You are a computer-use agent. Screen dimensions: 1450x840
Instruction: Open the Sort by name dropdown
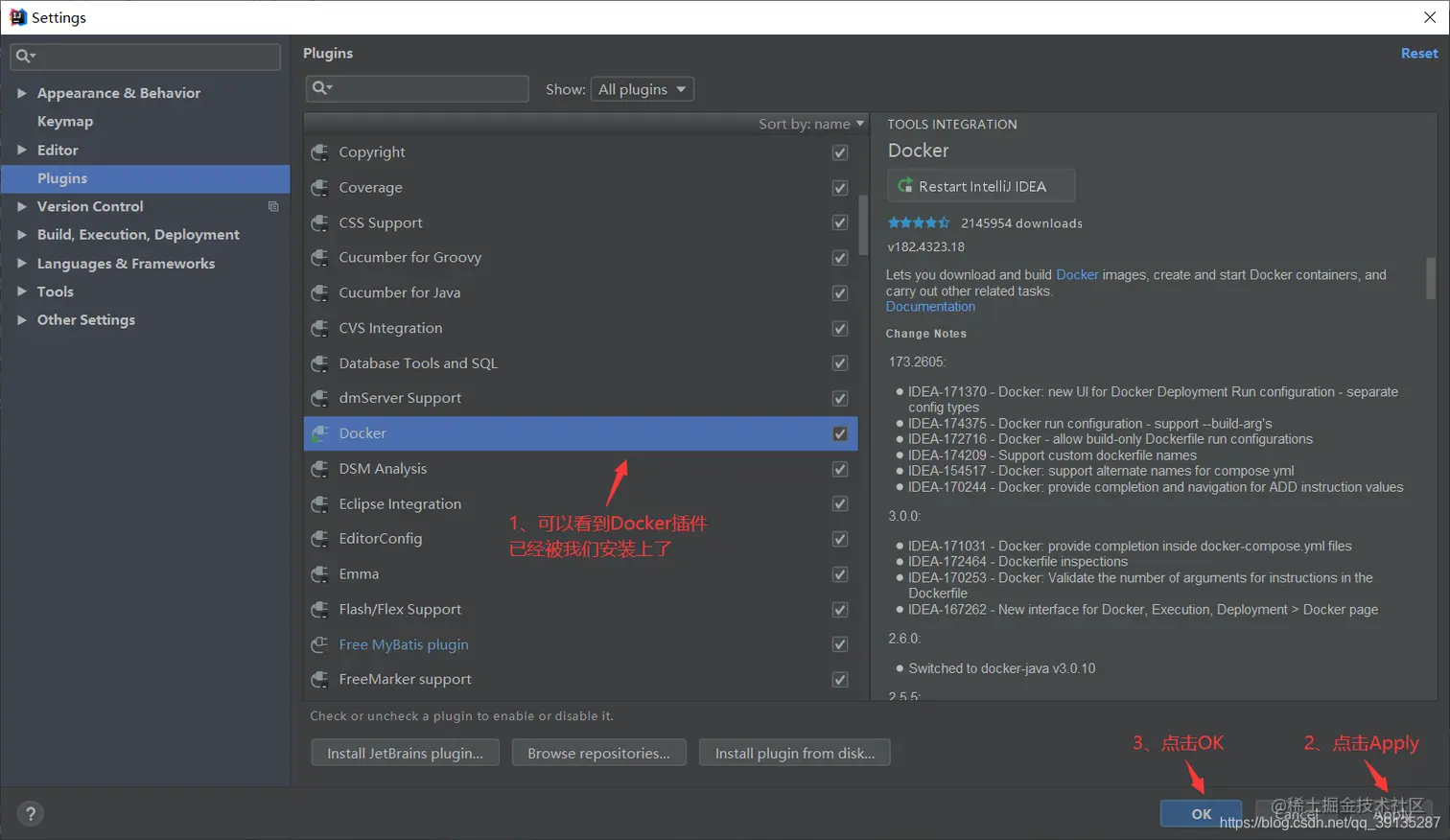[811, 124]
